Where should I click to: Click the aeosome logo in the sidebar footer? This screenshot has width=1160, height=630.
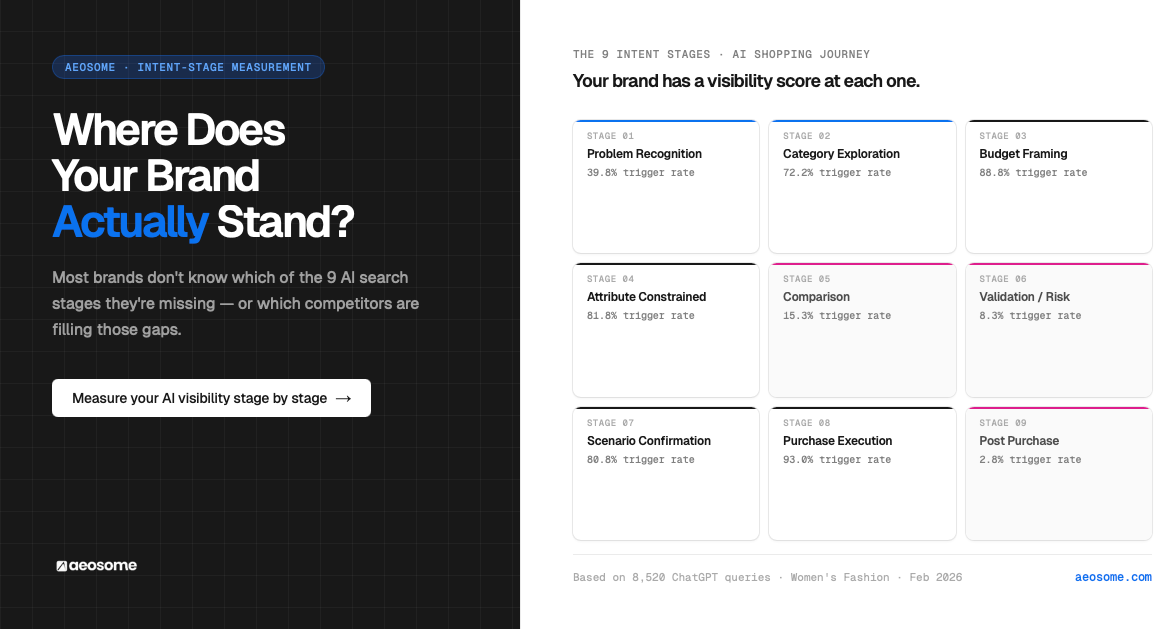coord(96,565)
